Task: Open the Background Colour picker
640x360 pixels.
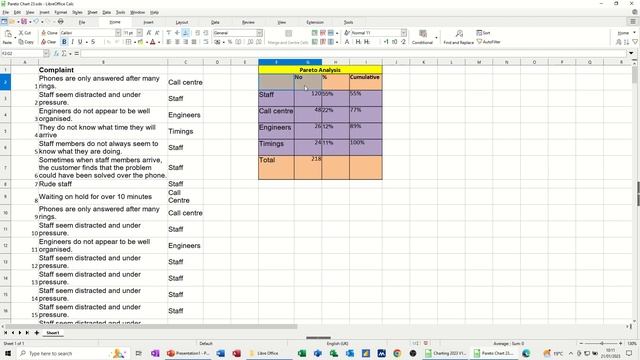Action: point(140,42)
